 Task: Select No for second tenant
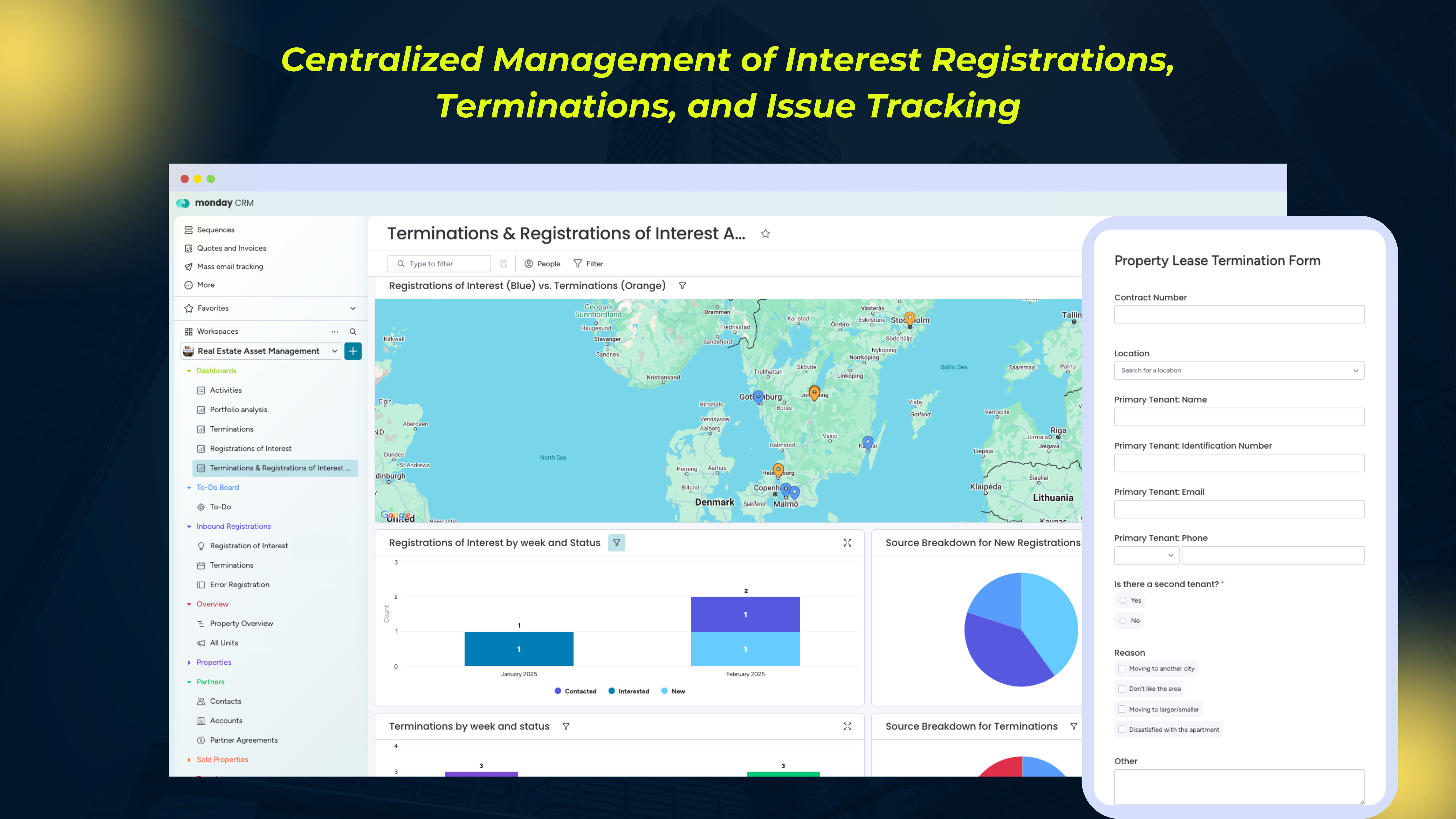point(1123,620)
